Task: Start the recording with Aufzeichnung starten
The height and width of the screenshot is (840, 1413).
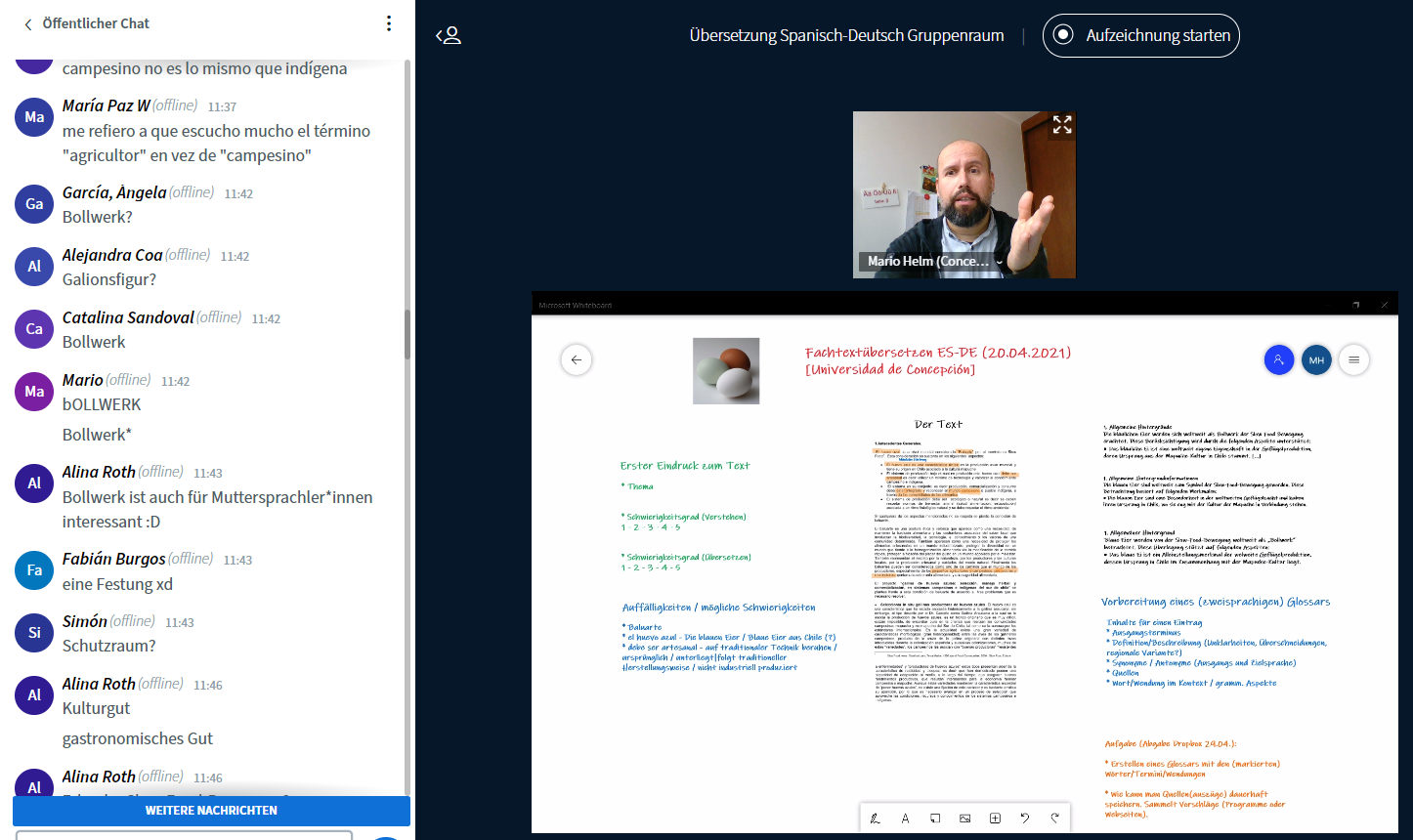Action: [x=1141, y=36]
